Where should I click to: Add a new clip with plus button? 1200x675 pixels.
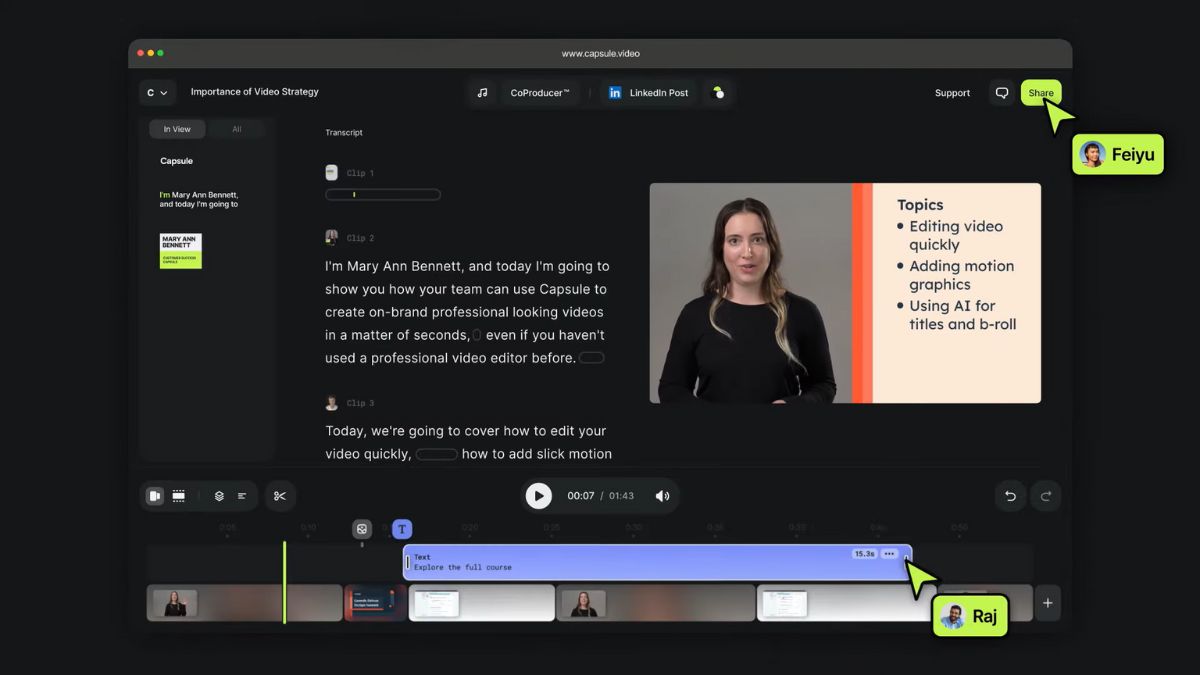pyautogui.click(x=1048, y=603)
